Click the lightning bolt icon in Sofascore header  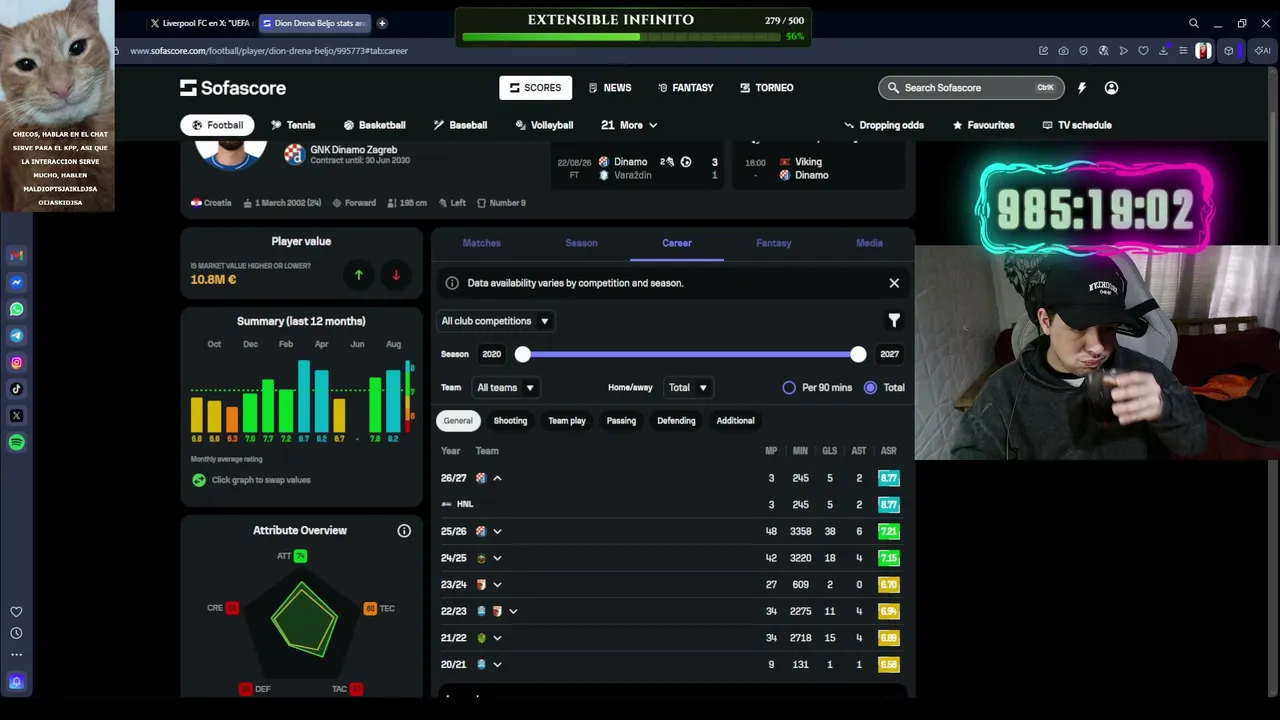1082,88
